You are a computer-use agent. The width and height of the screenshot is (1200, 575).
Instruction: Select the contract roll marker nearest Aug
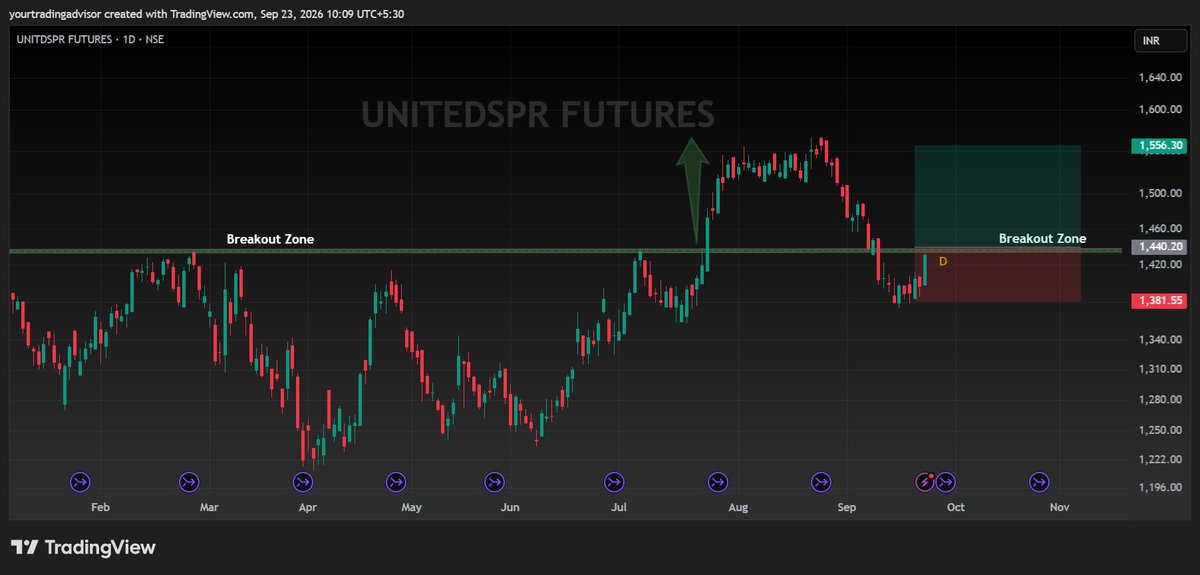[x=717, y=482]
